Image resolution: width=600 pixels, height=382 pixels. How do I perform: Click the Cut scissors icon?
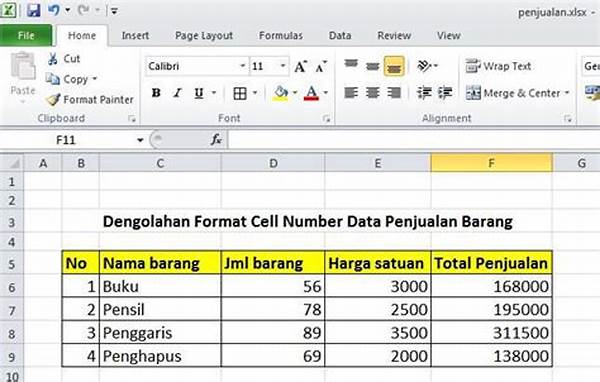click(x=52, y=59)
